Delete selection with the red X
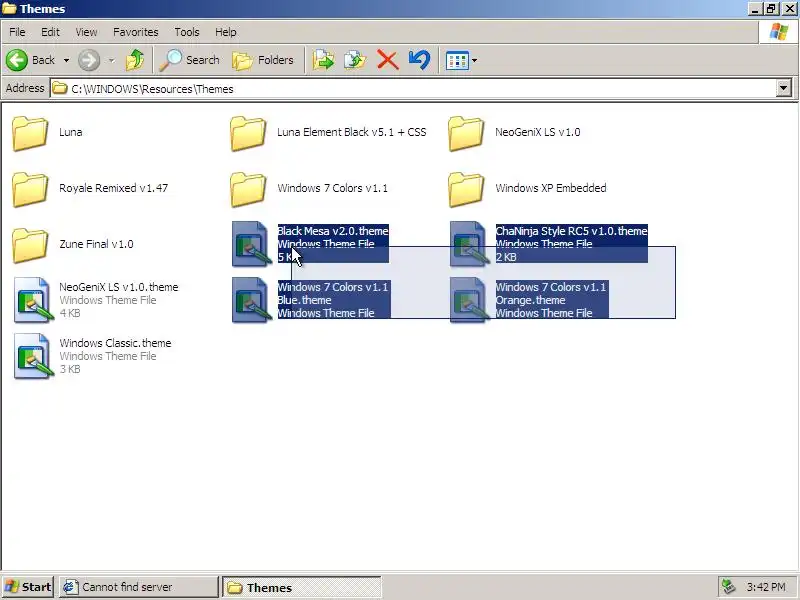Image resolution: width=800 pixels, height=600 pixels. click(387, 60)
